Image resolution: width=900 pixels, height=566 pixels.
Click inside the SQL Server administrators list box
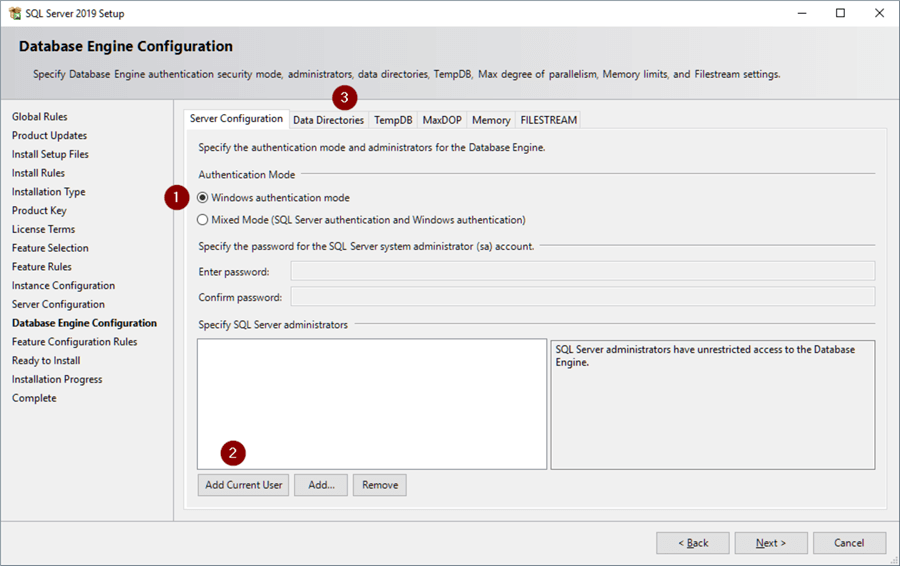[372, 404]
